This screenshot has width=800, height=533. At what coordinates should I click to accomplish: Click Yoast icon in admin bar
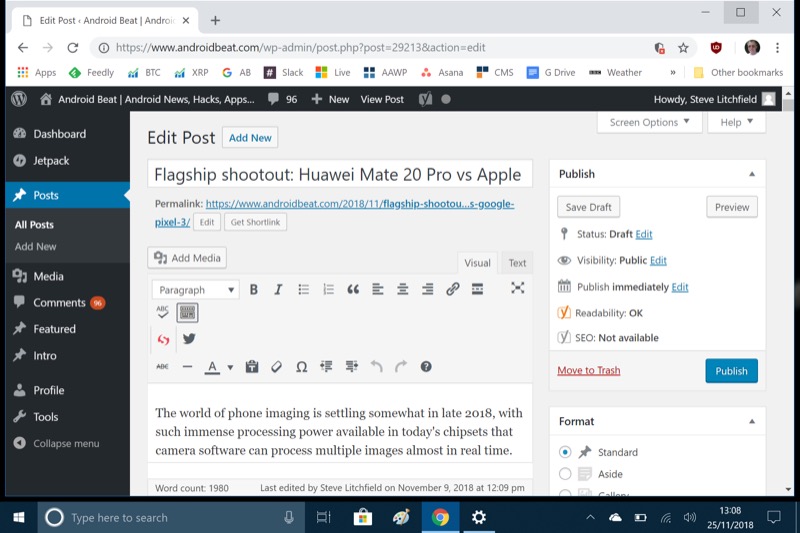[x=425, y=99]
